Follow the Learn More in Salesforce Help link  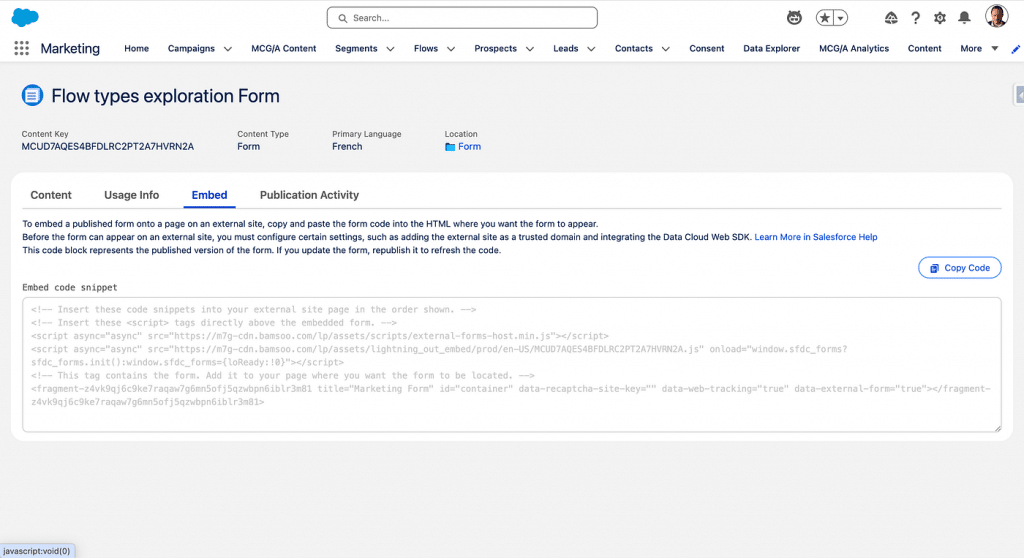pos(815,237)
